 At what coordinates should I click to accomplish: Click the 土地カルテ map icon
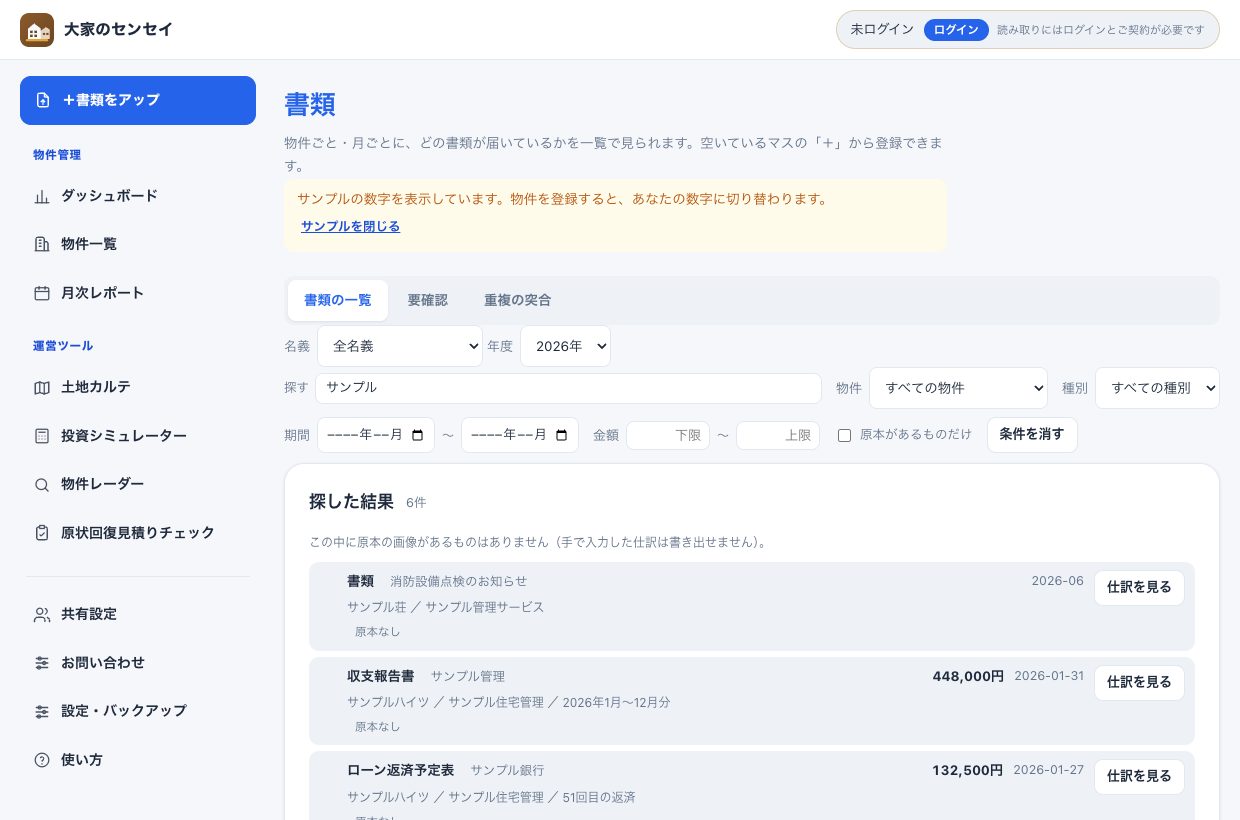pyautogui.click(x=42, y=387)
